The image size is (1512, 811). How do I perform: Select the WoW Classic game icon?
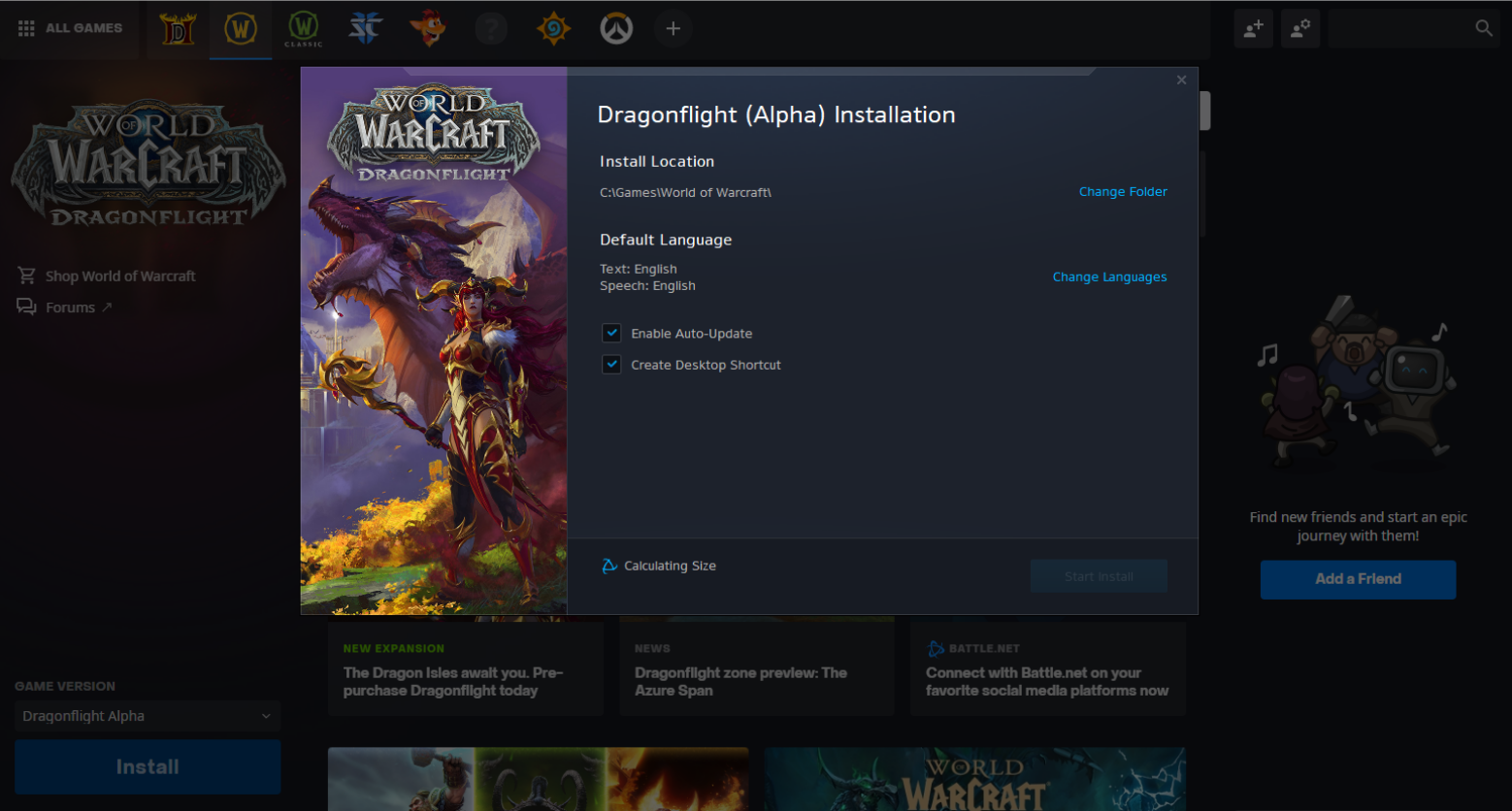tap(303, 29)
